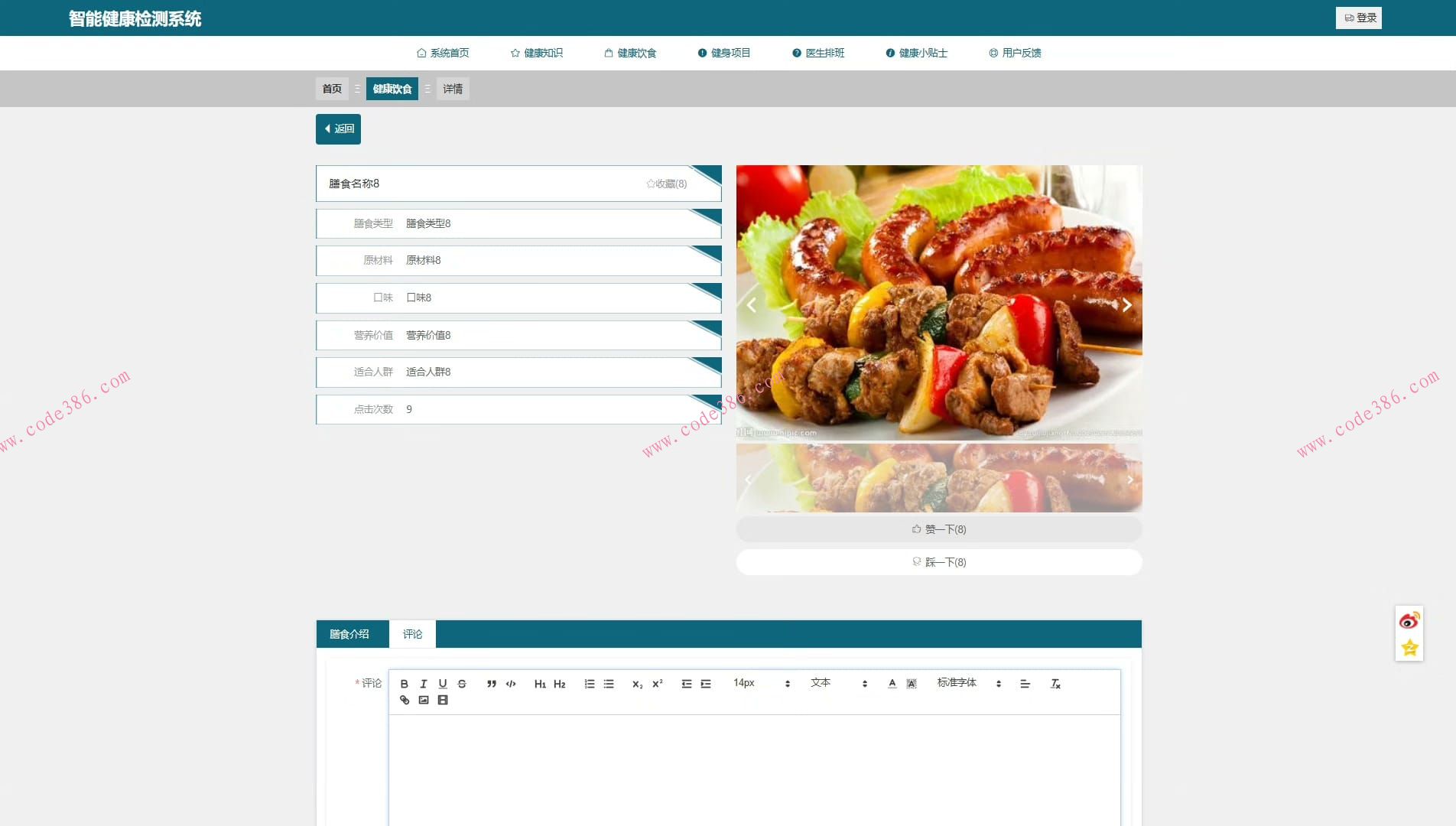Apply subscript formatting
Screen dimensions: 1456x826
pos(638,684)
